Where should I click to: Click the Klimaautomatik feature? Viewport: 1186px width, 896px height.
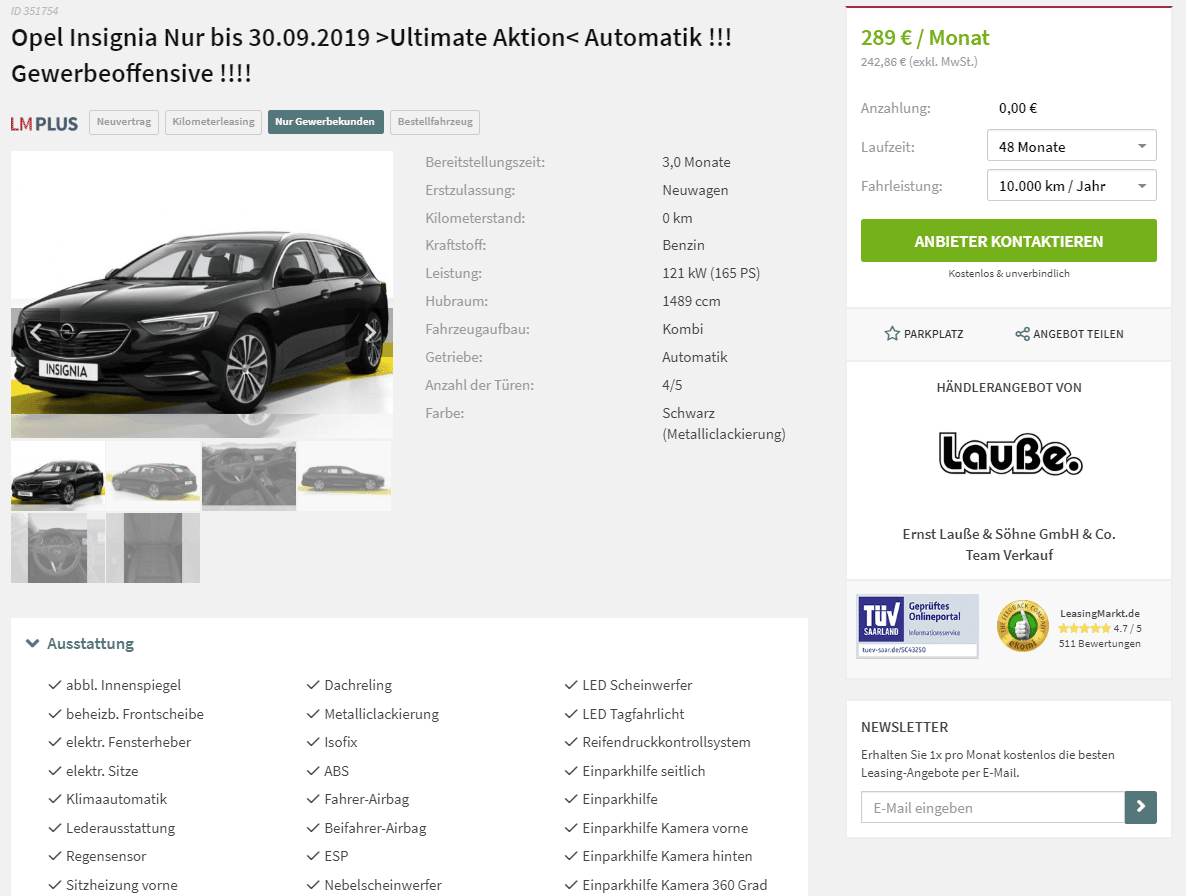pyautogui.click(x=116, y=798)
